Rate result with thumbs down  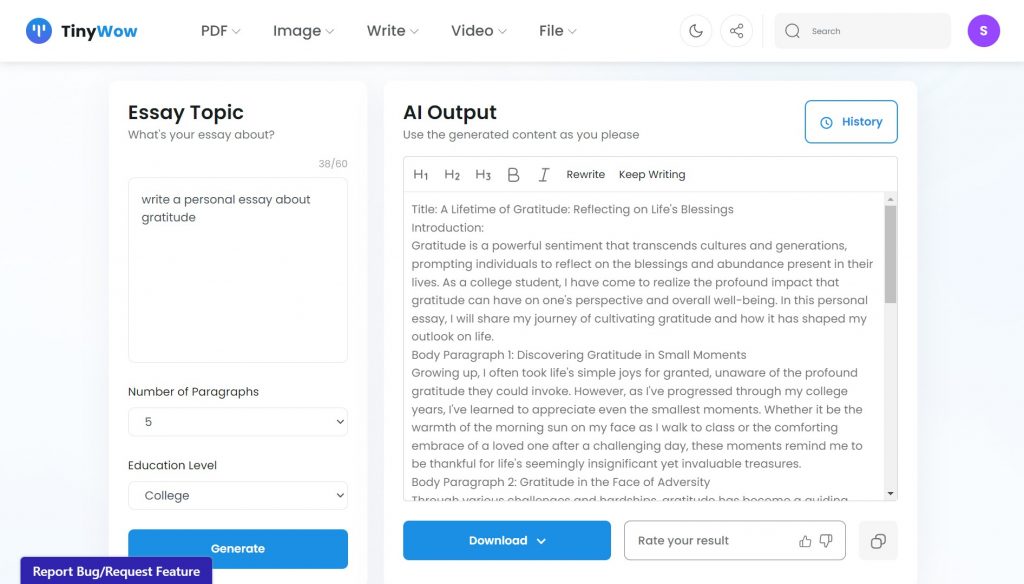[826, 541]
